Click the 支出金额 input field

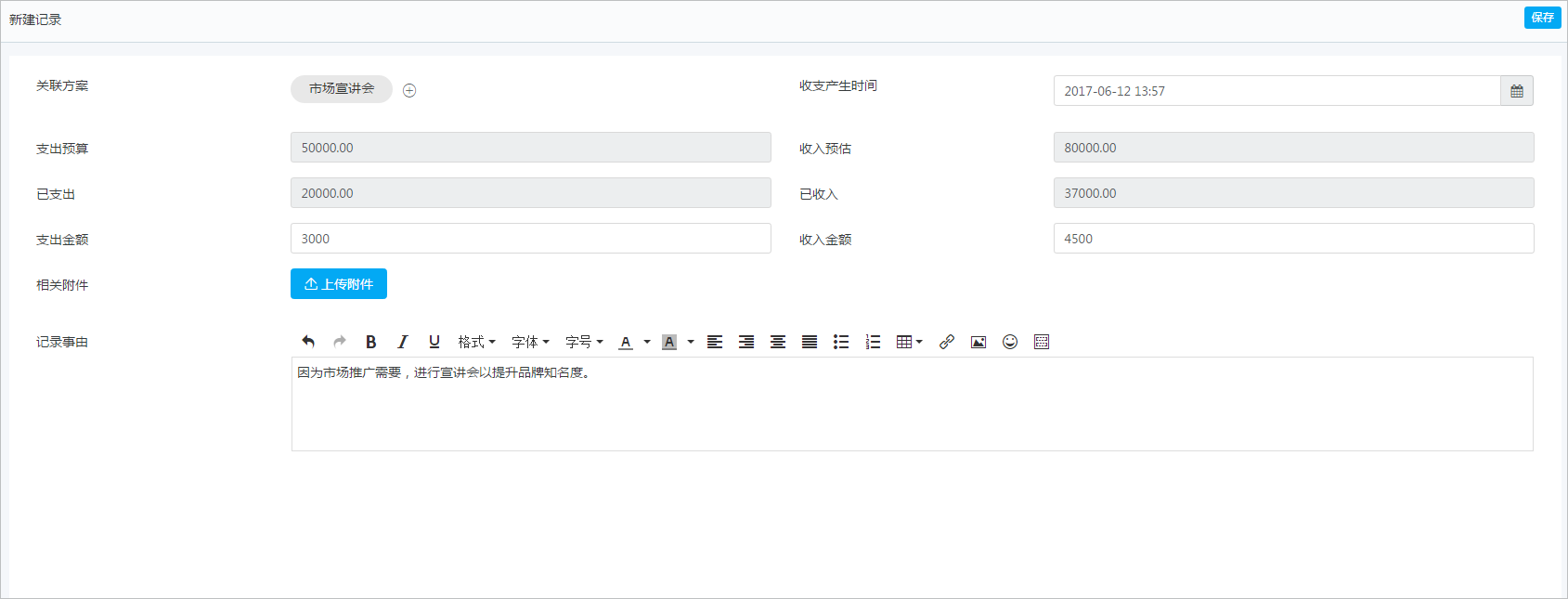530,239
